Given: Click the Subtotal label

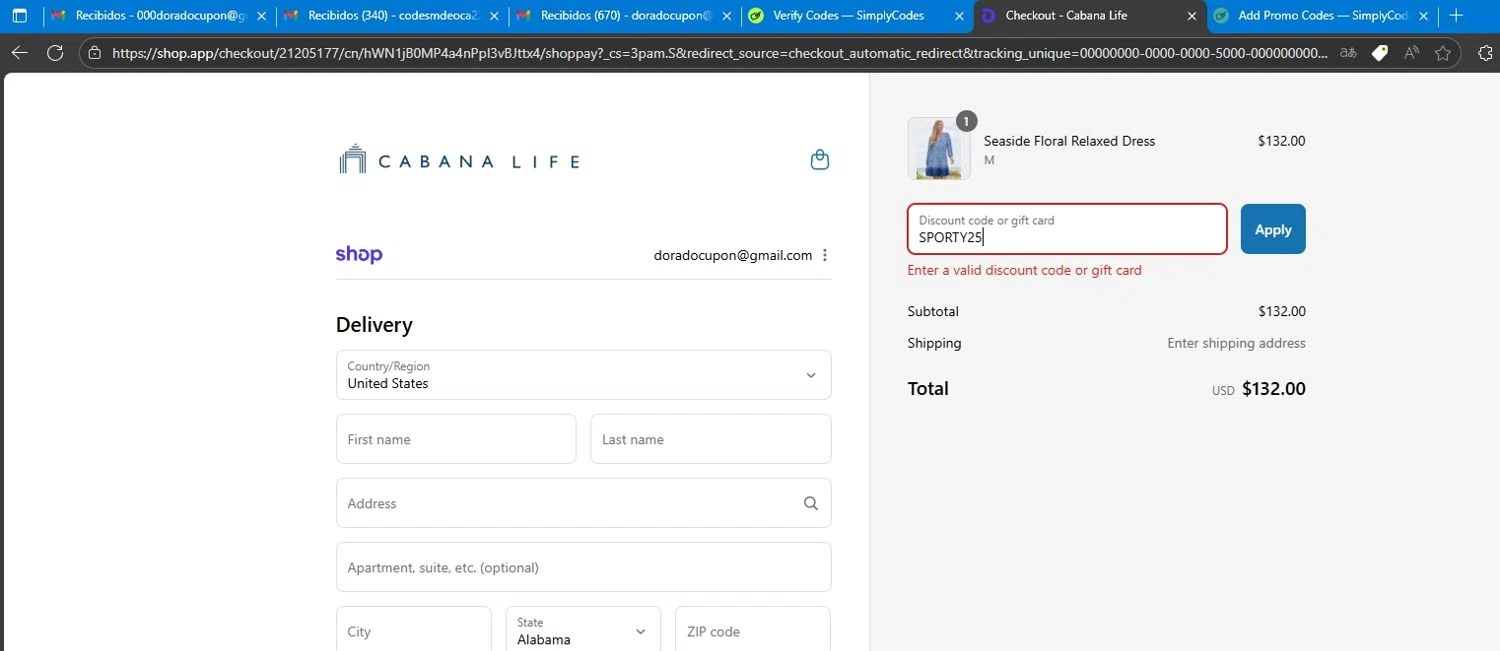Looking at the screenshot, I should (x=933, y=311).
